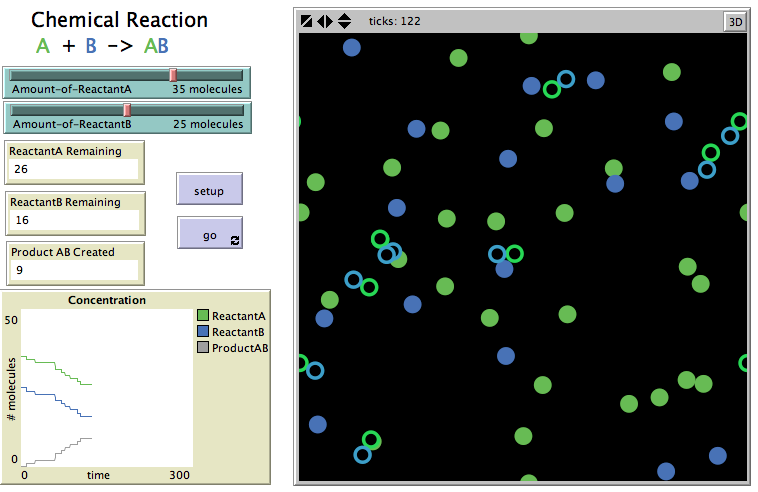
Task: Click the Product AB Created value box
Action: click(73, 270)
